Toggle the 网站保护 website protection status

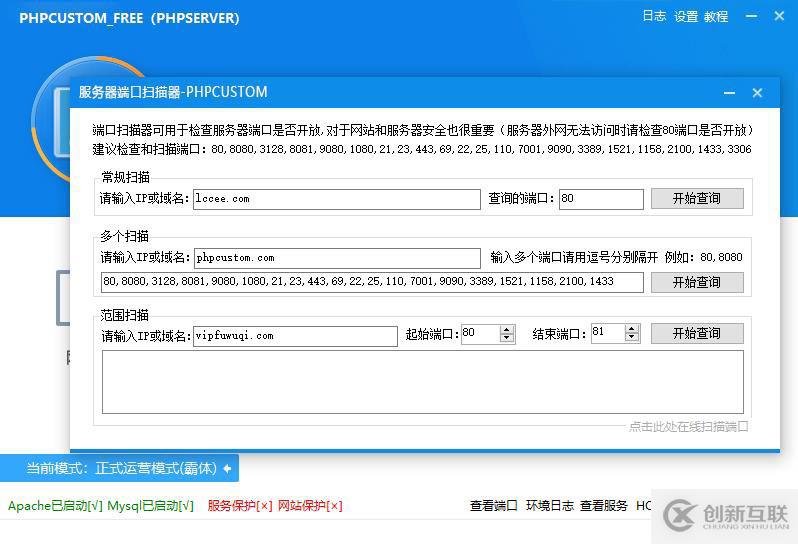click(310, 506)
